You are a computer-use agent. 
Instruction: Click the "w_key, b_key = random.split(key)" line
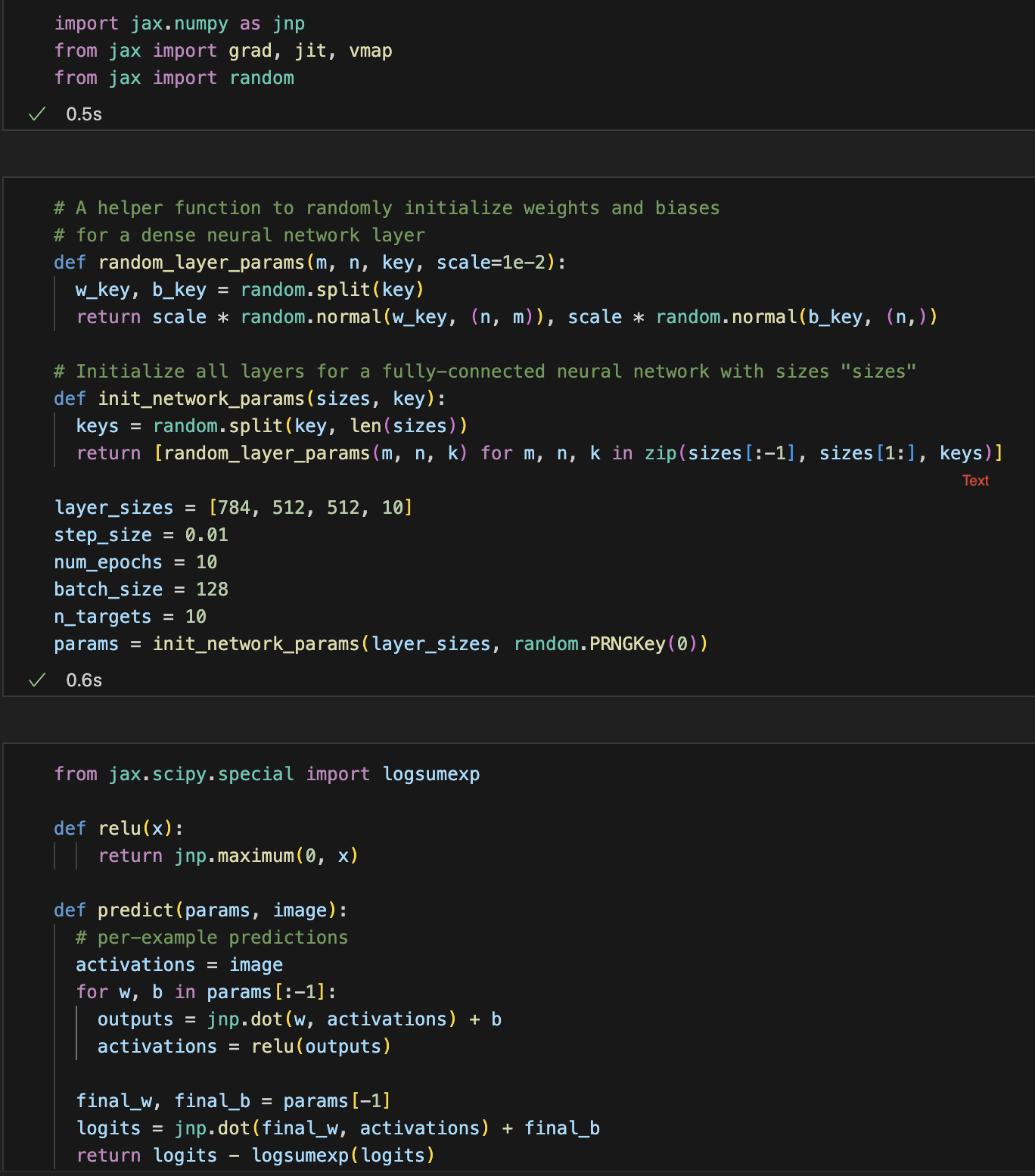coord(250,290)
